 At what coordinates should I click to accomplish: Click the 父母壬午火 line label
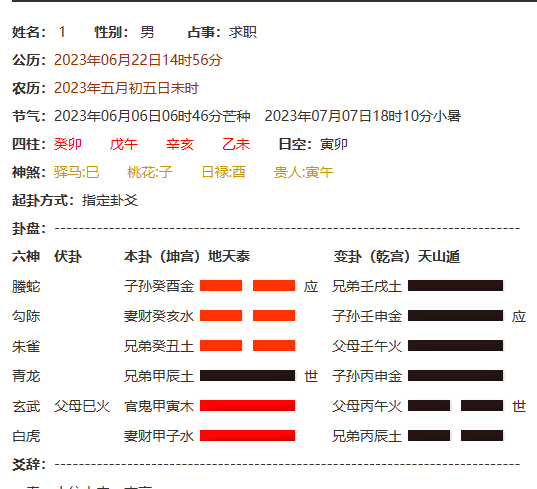[367, 347]
